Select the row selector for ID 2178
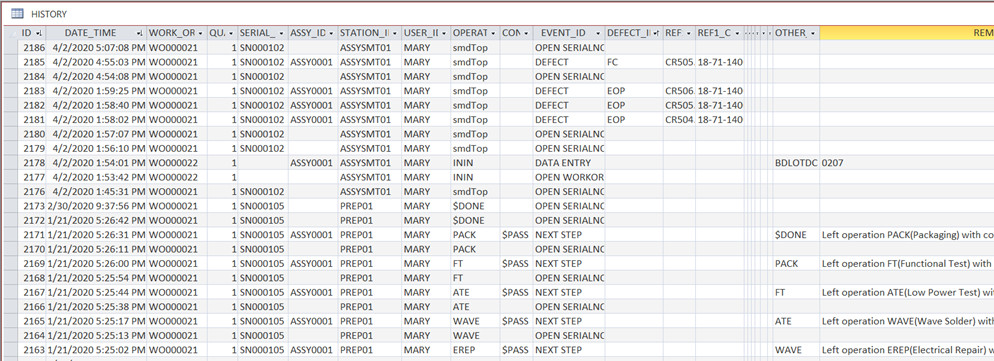 coord(10,162)
